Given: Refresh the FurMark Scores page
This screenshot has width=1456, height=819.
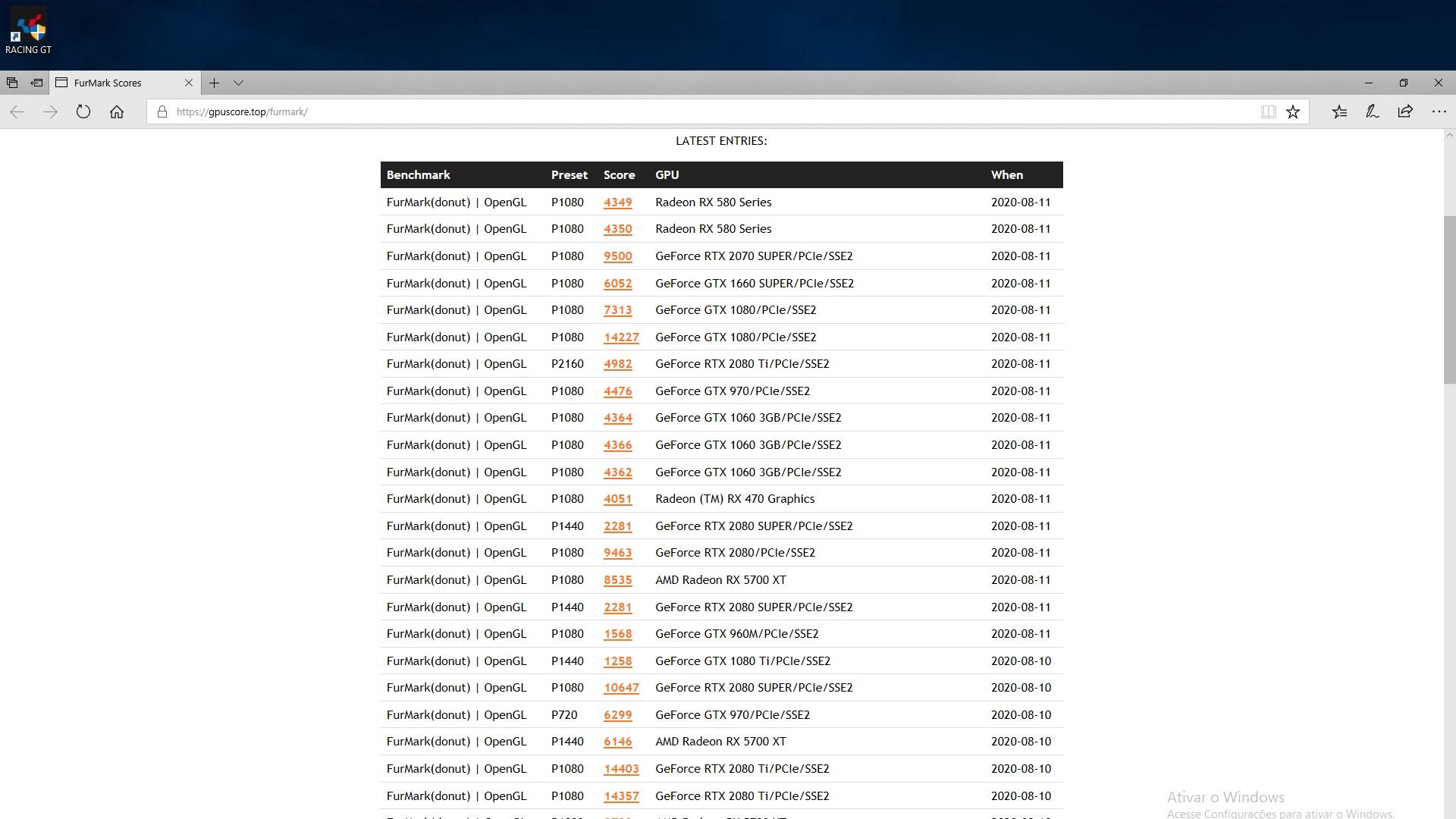Looking at the screenshot, I should point(83,111).
